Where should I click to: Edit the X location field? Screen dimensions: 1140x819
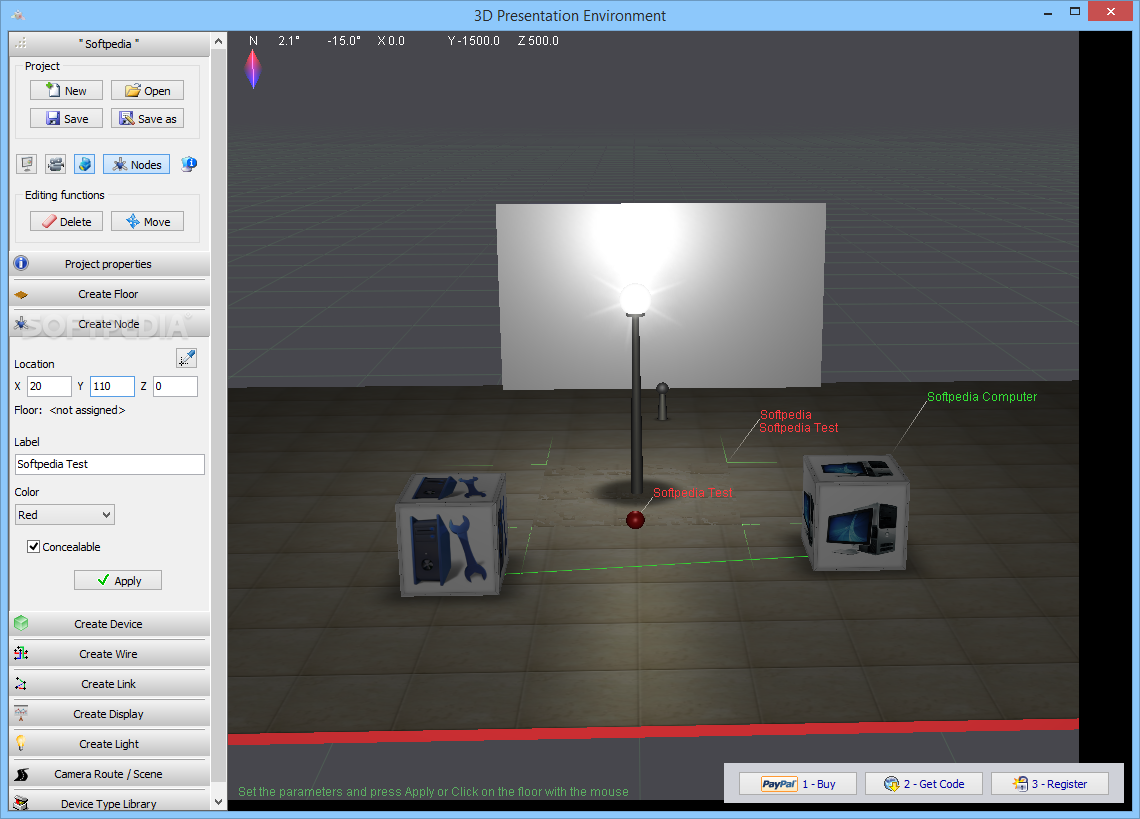[x=49, y=386]
